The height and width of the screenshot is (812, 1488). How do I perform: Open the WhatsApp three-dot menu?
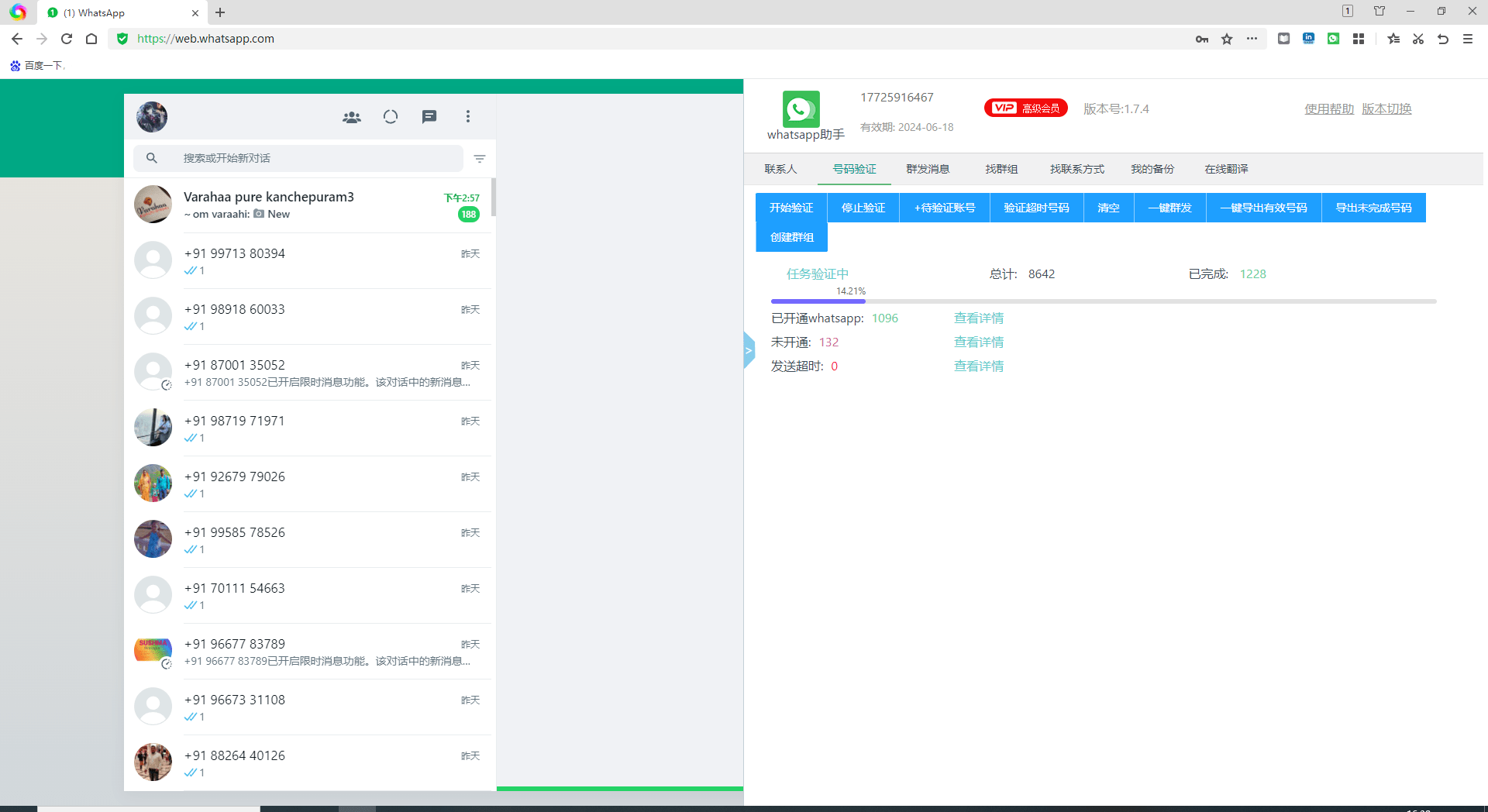[x=468, y=116]
